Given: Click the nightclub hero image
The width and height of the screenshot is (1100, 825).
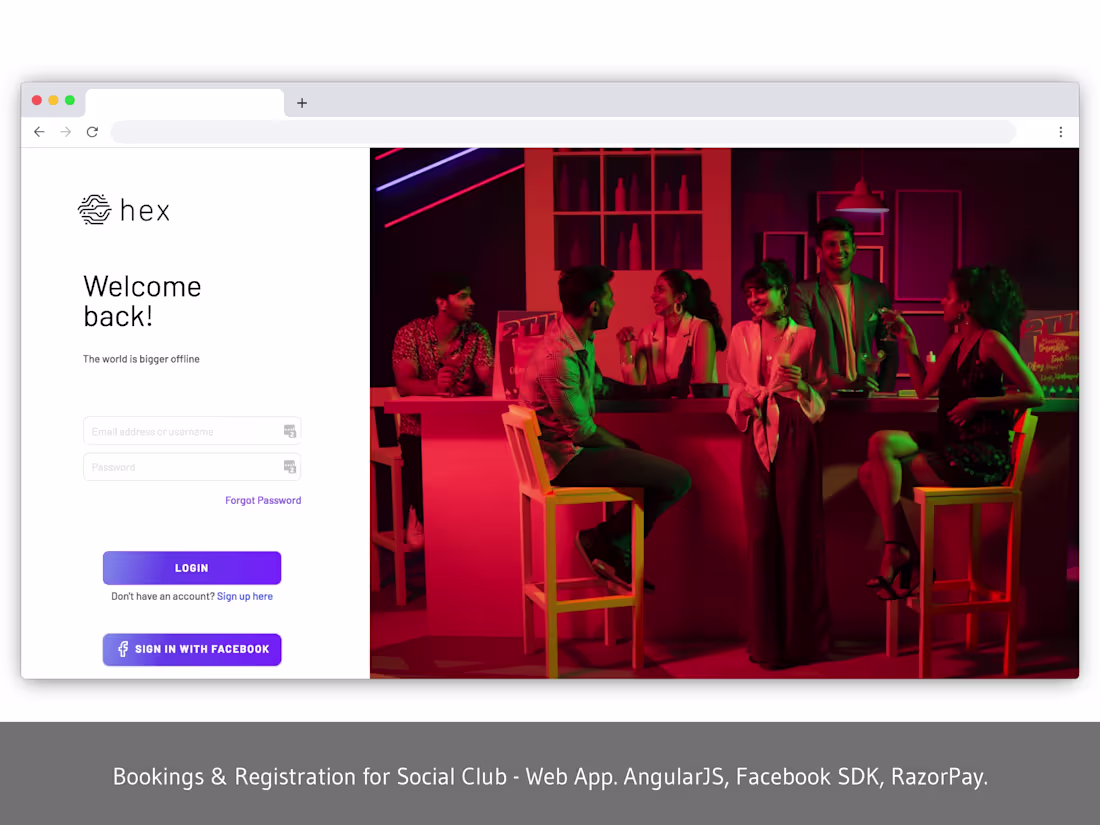Looking at the screenshot, I should pyautogui.click(x=725, y=410).
